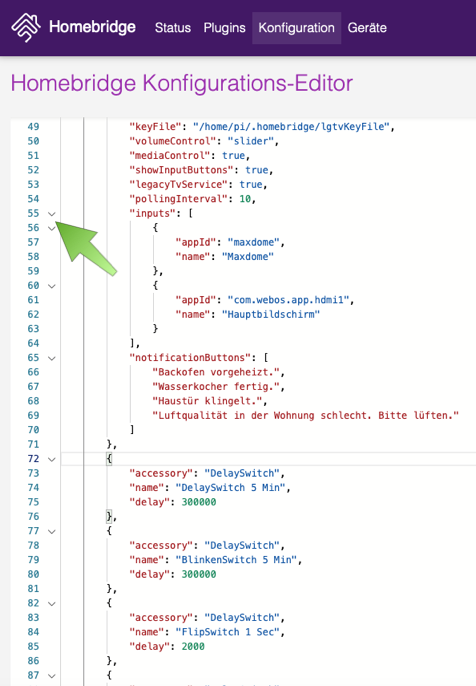Viewport: 476px width, 686px height.
Task: Click the delay value 2000
Action: pos(193,647)
